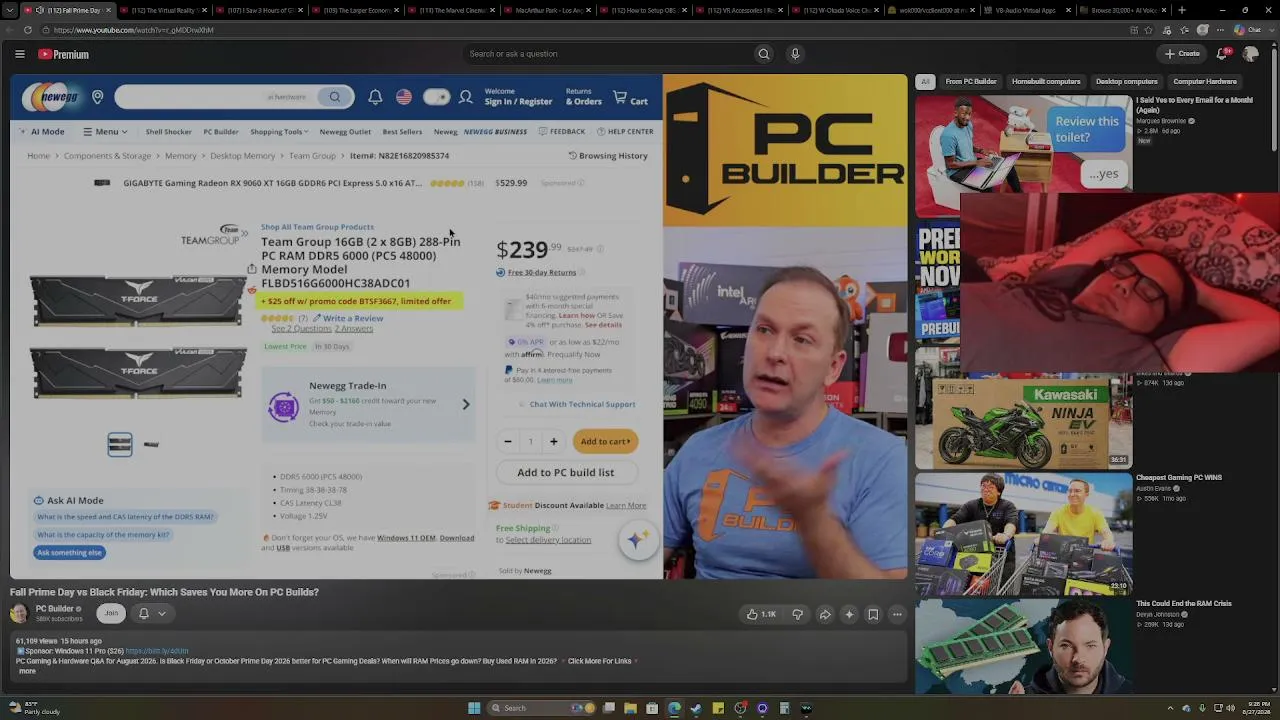Open the YouTube Create button
Viewport: 1280px width, 720px height.
pos(1182,54)
